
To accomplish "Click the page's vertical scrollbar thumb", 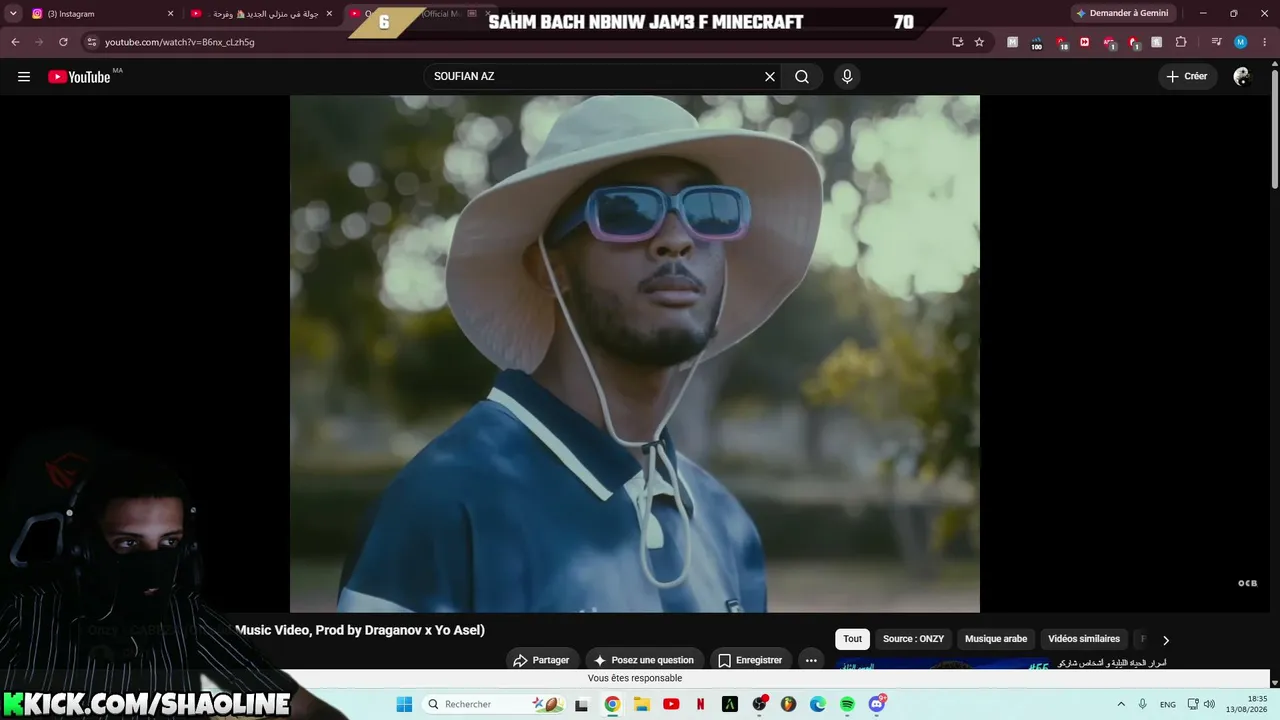I will [1274, 130].
